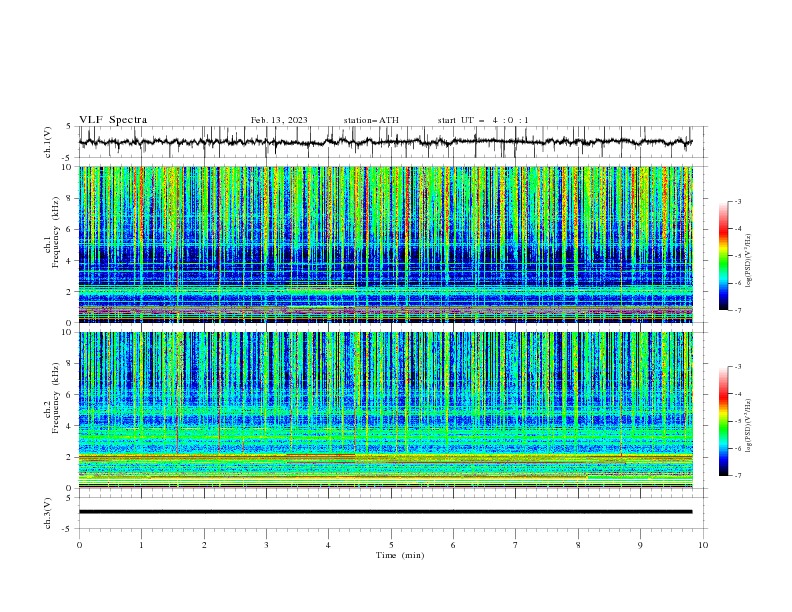
Task: Click the ch.1 spectrogram plot area
Action: [x=385, y=244]
